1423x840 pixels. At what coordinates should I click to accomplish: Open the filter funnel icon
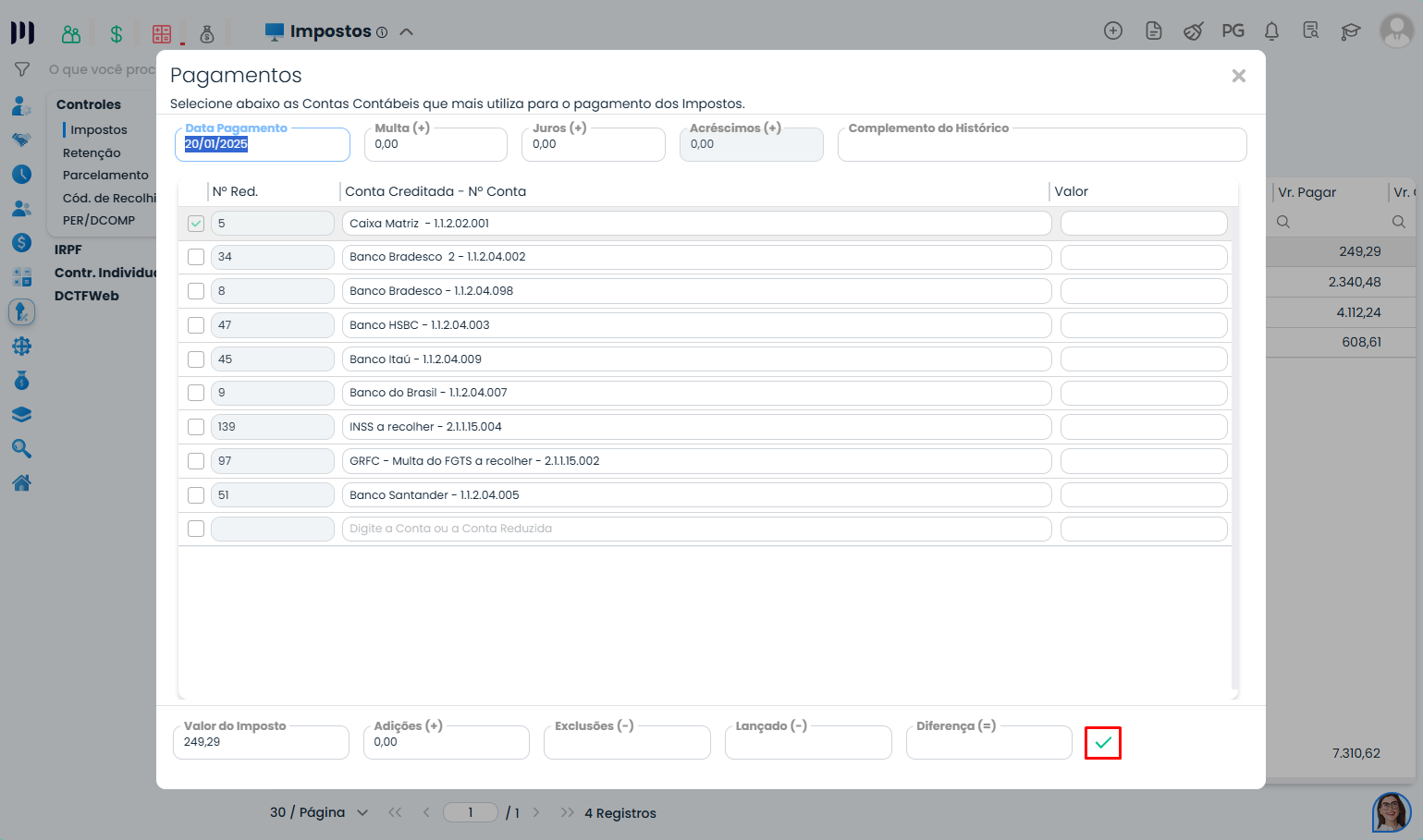click(x=22, y=69)
